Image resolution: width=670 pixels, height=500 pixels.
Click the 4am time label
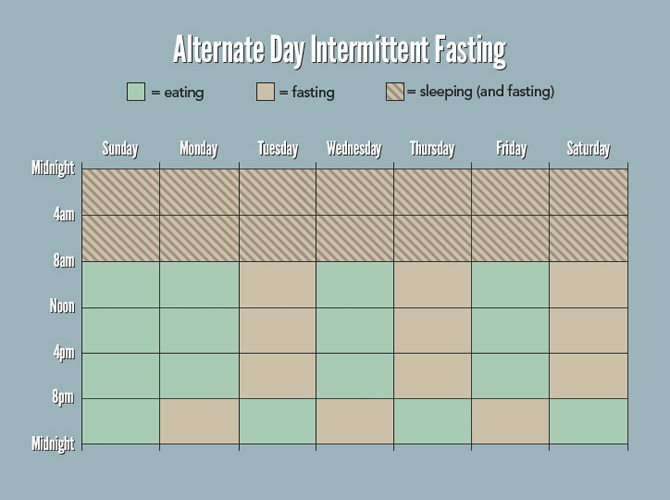pyautogui.click(x=64, y=214)
